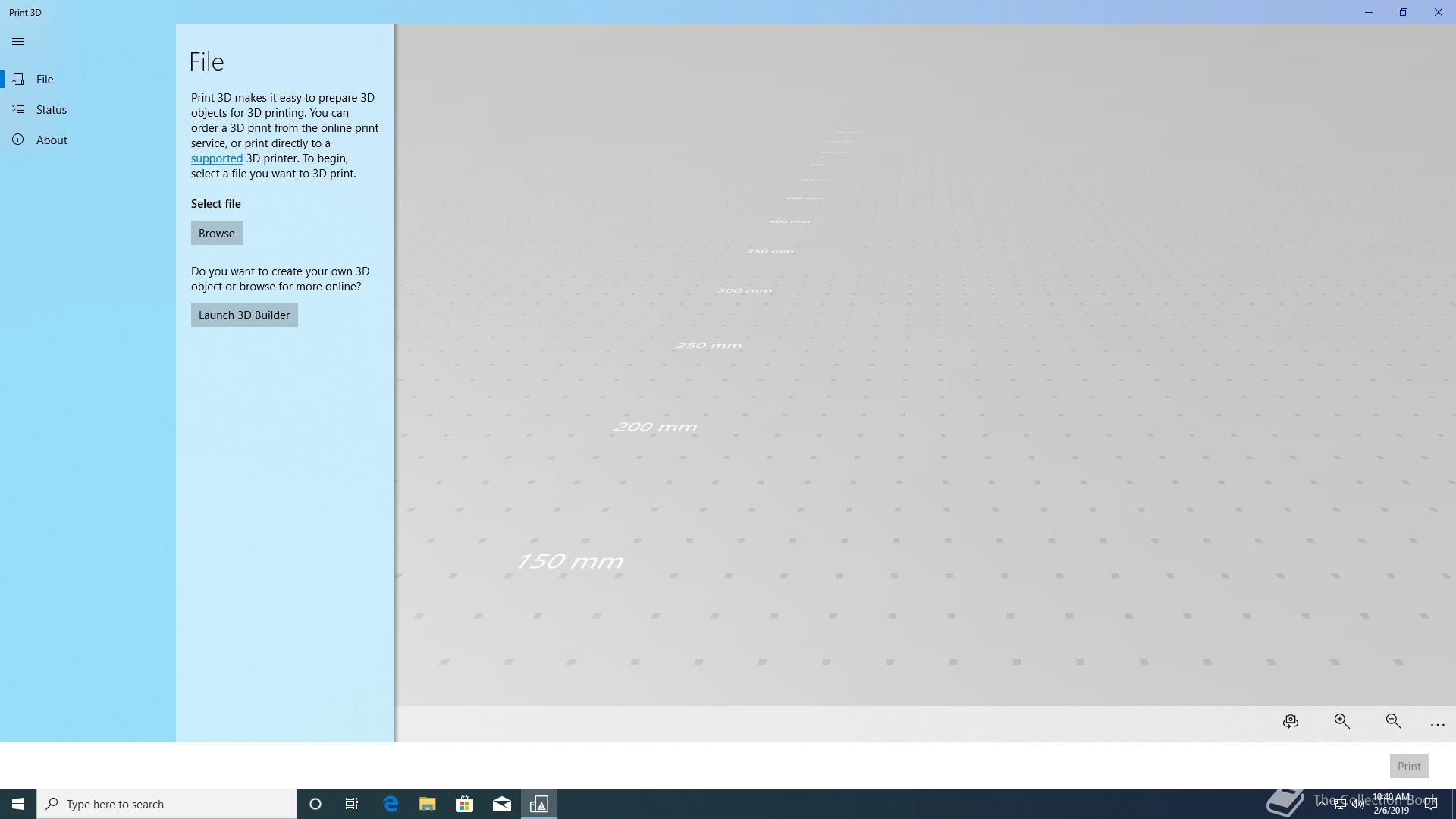Open Task View
Image resolution: width=1456 pixels, height=819 pixels.
click(x=352, y=804)
